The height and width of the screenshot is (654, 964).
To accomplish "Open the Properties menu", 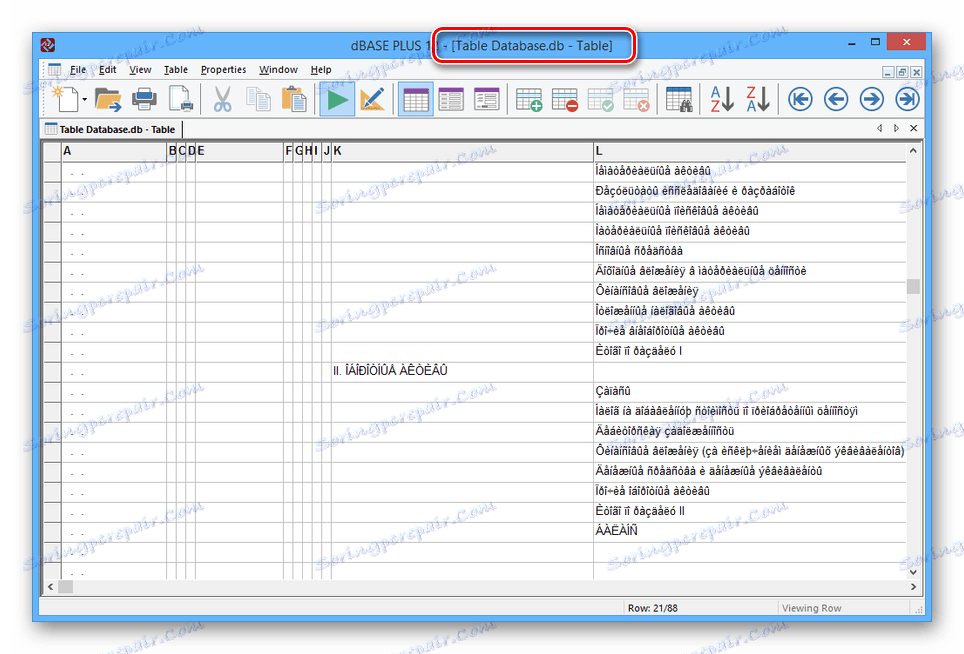I will pos(223,69).
